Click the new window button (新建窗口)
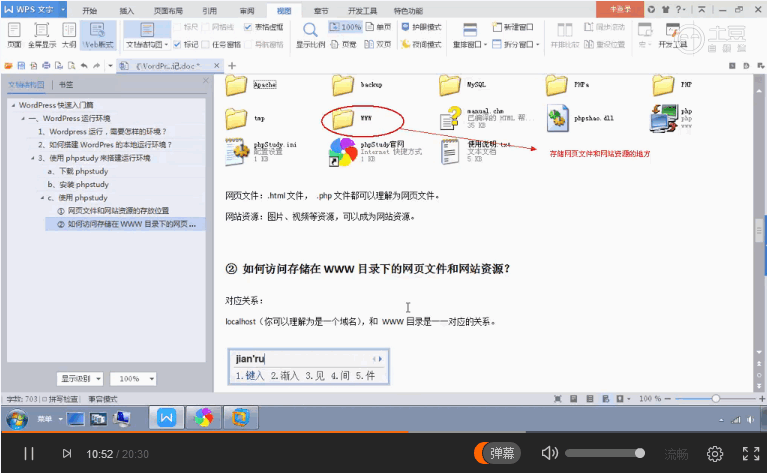This screenshot has height=473, width=767. point(513,27)
